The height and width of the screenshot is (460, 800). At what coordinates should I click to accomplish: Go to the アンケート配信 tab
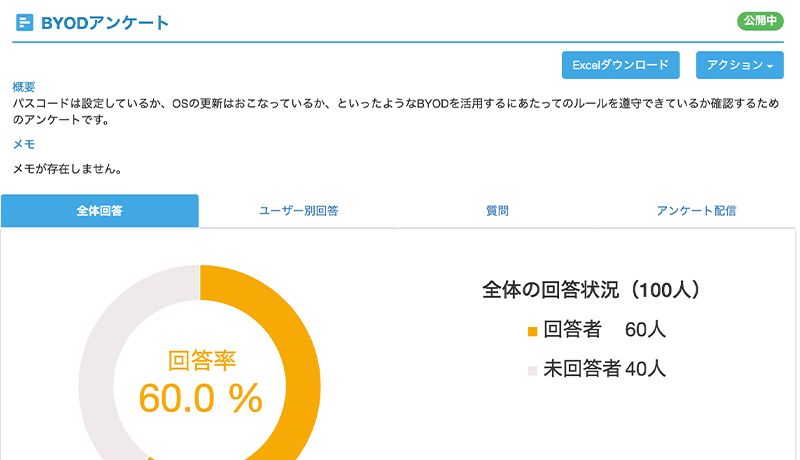(696, 211)
